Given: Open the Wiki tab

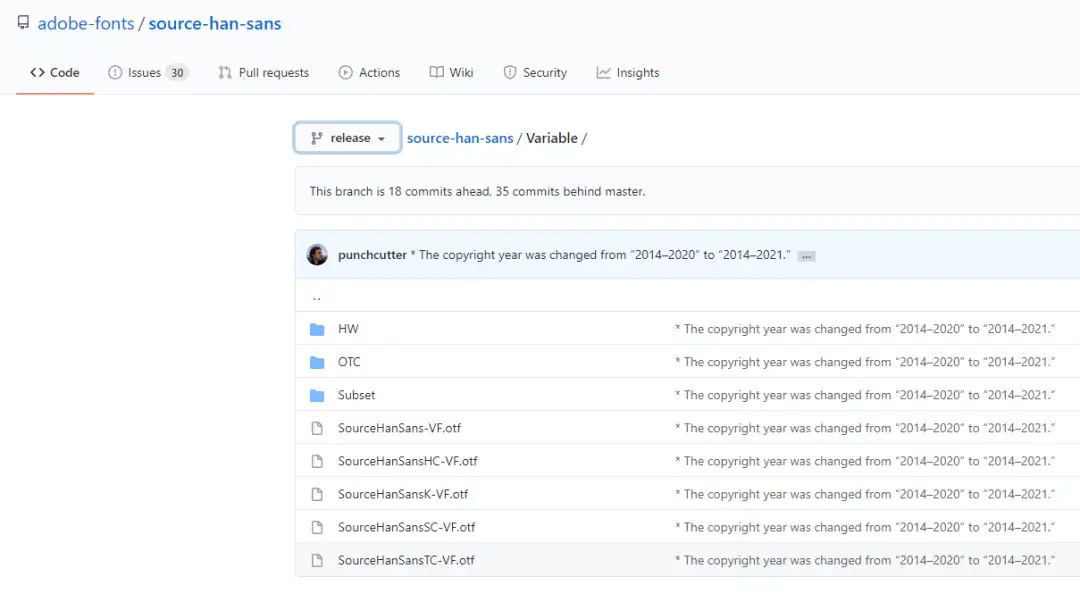Looking at the screenshot, I should tap(451, 73).
